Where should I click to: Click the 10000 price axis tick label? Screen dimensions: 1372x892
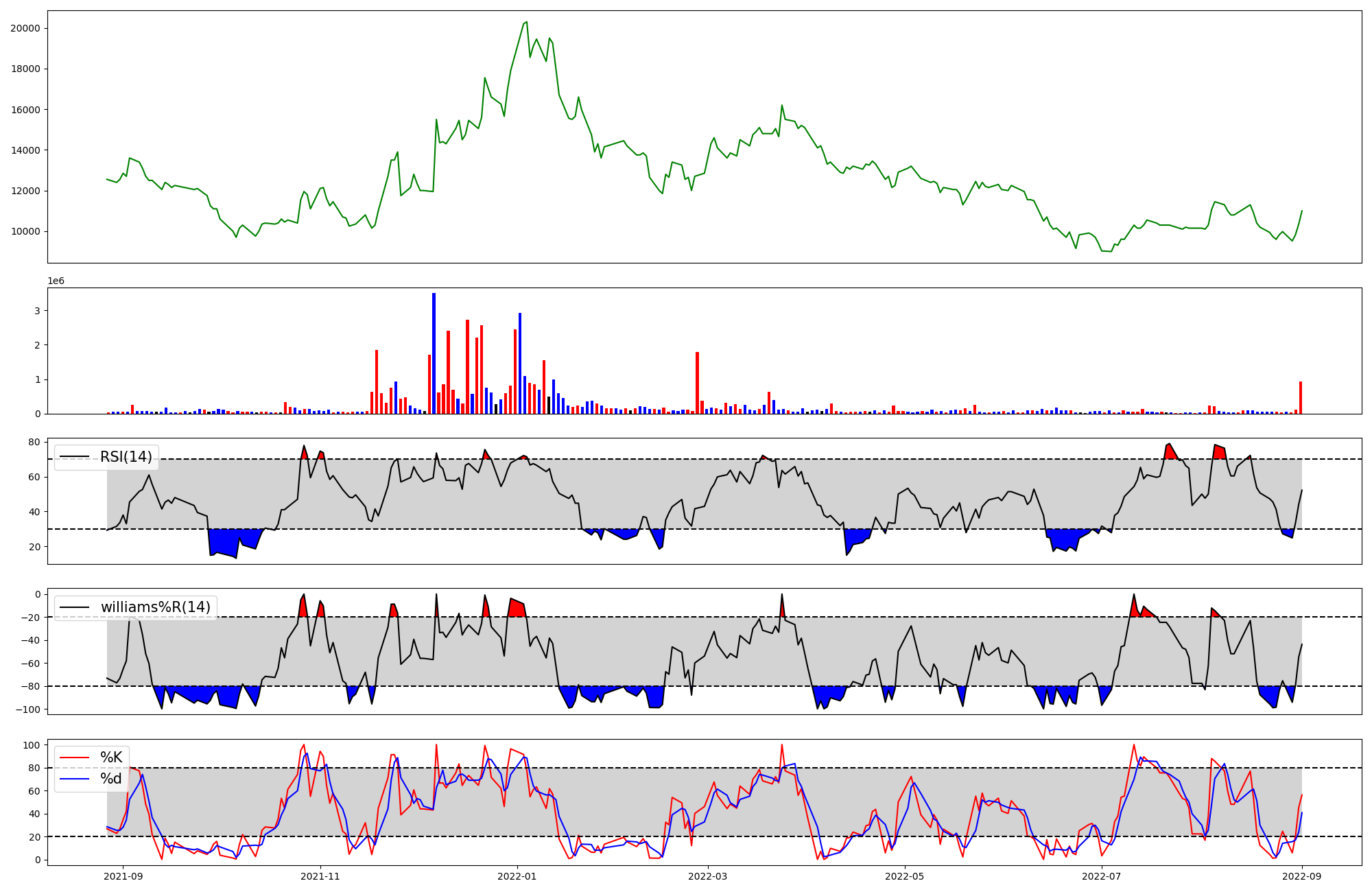coord(25,231)
